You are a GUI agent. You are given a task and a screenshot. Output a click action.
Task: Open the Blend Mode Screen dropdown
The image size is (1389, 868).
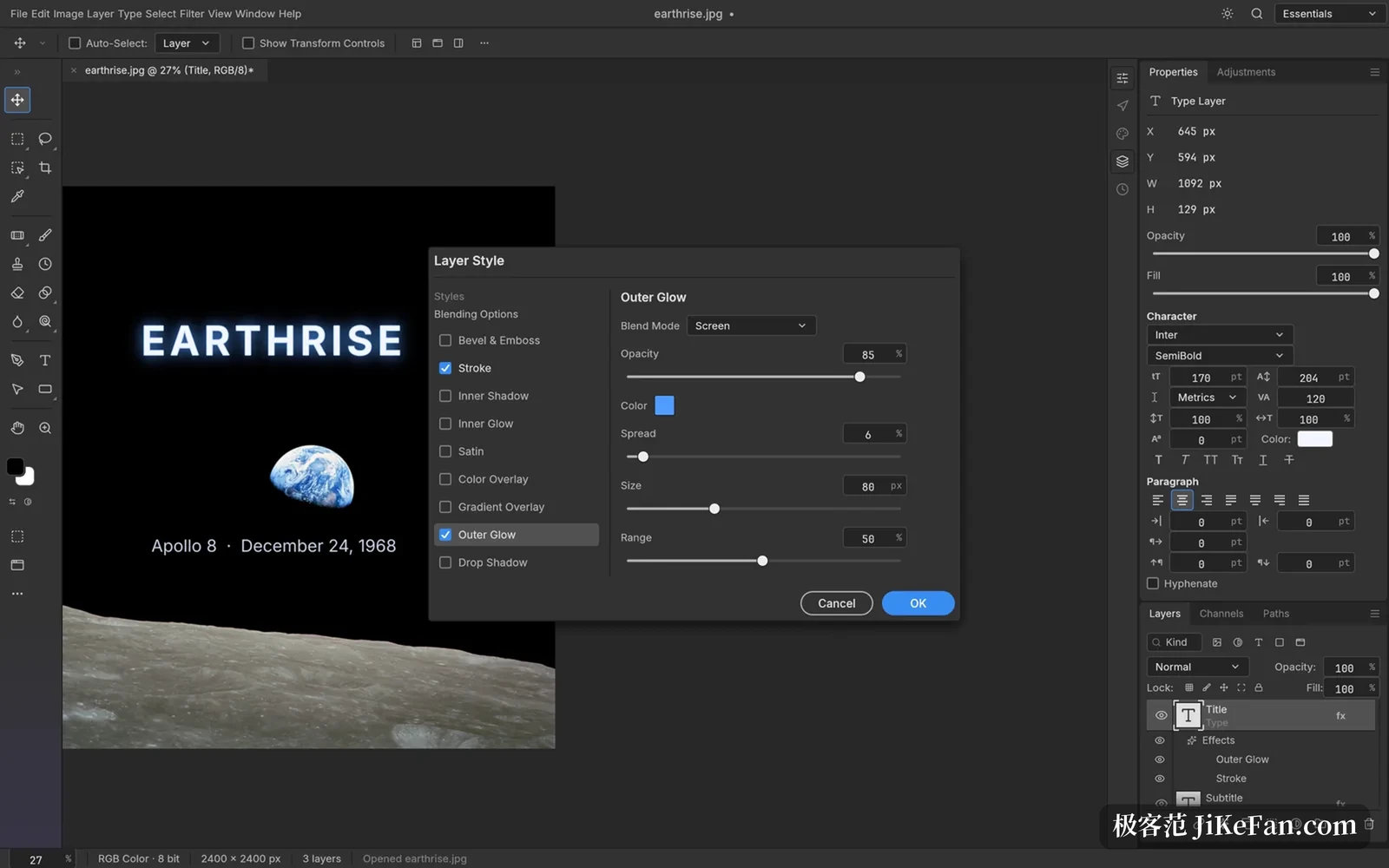(x=751, y=325)
